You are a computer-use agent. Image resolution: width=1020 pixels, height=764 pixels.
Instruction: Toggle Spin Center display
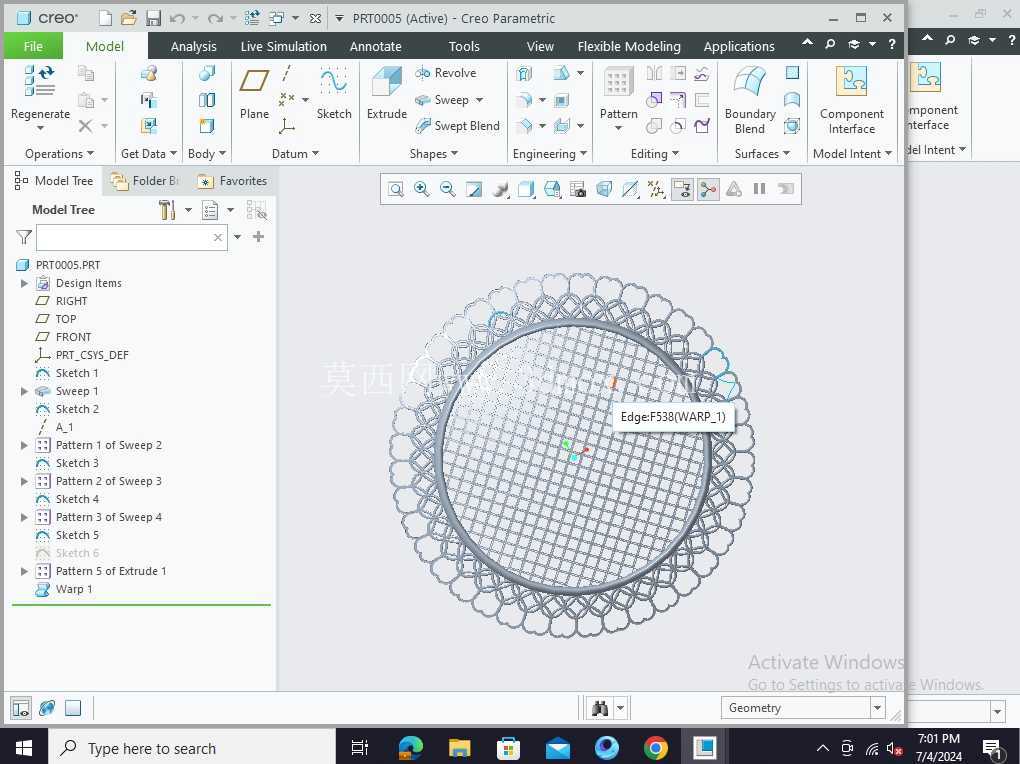pos(708,189)
